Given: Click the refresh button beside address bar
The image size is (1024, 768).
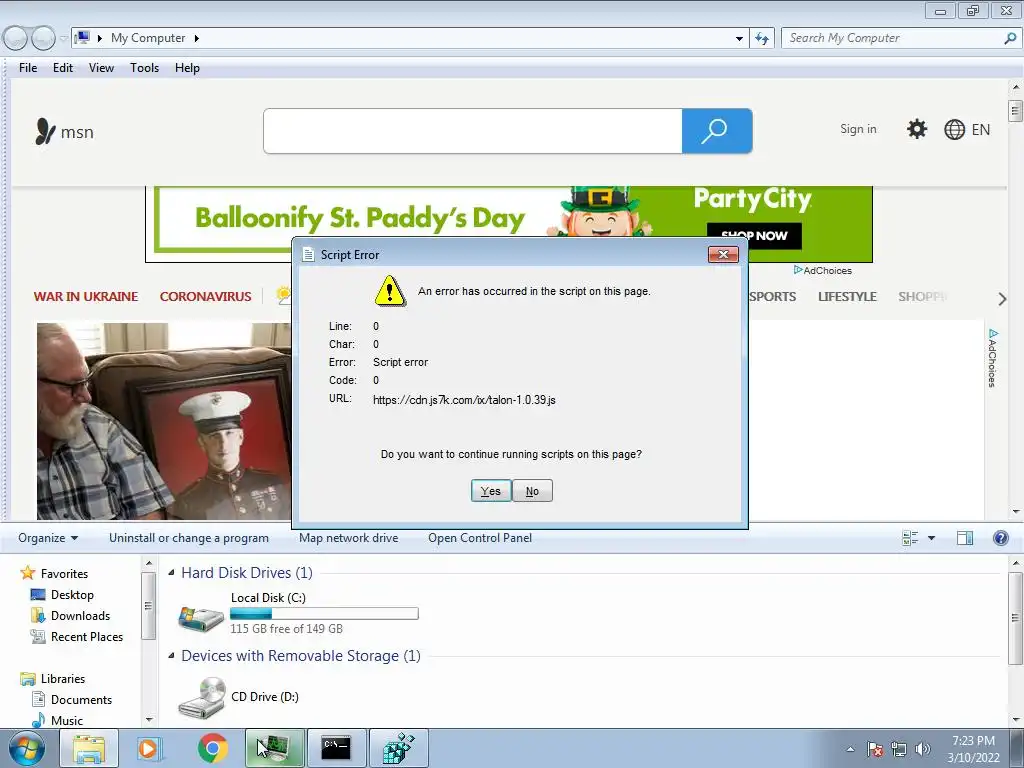Looking at the screenshot, I should [x=761, y=38].
